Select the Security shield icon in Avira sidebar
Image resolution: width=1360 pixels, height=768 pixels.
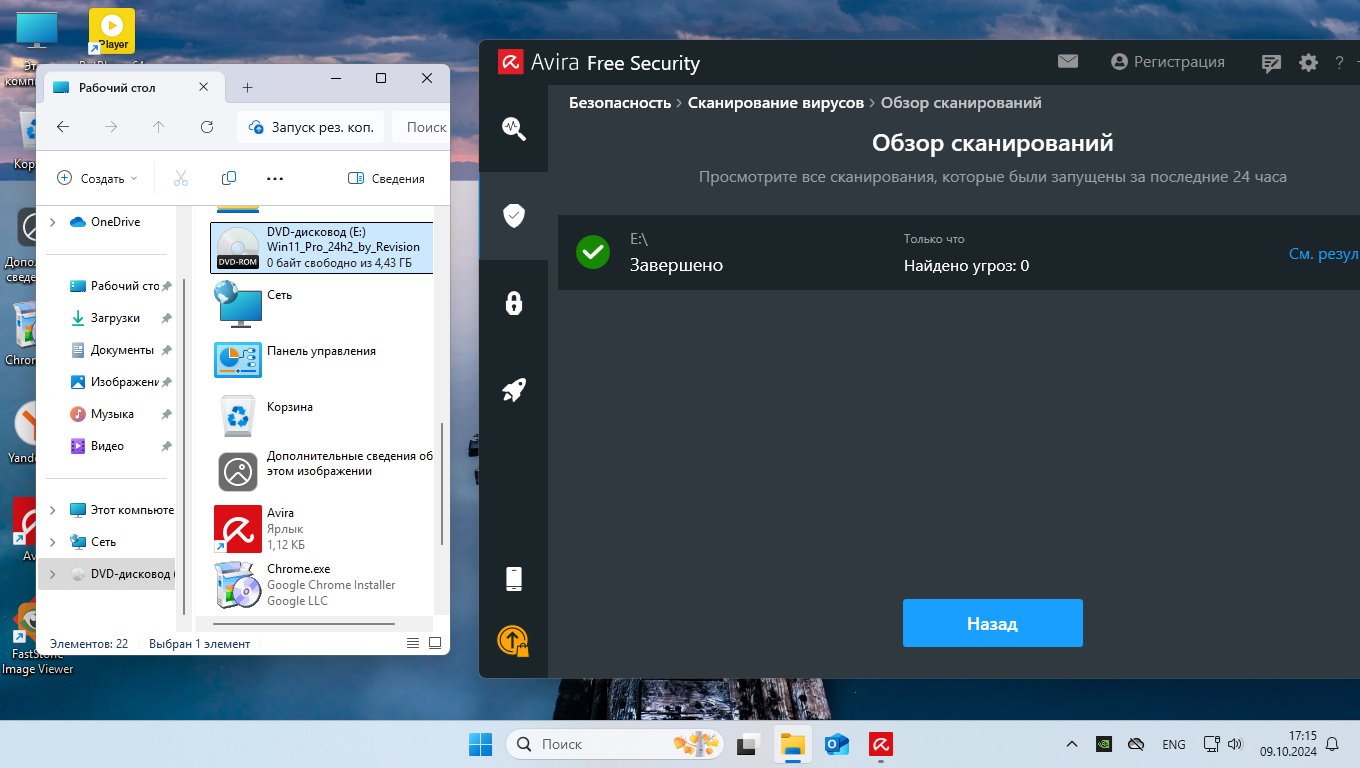click(514, 215)
